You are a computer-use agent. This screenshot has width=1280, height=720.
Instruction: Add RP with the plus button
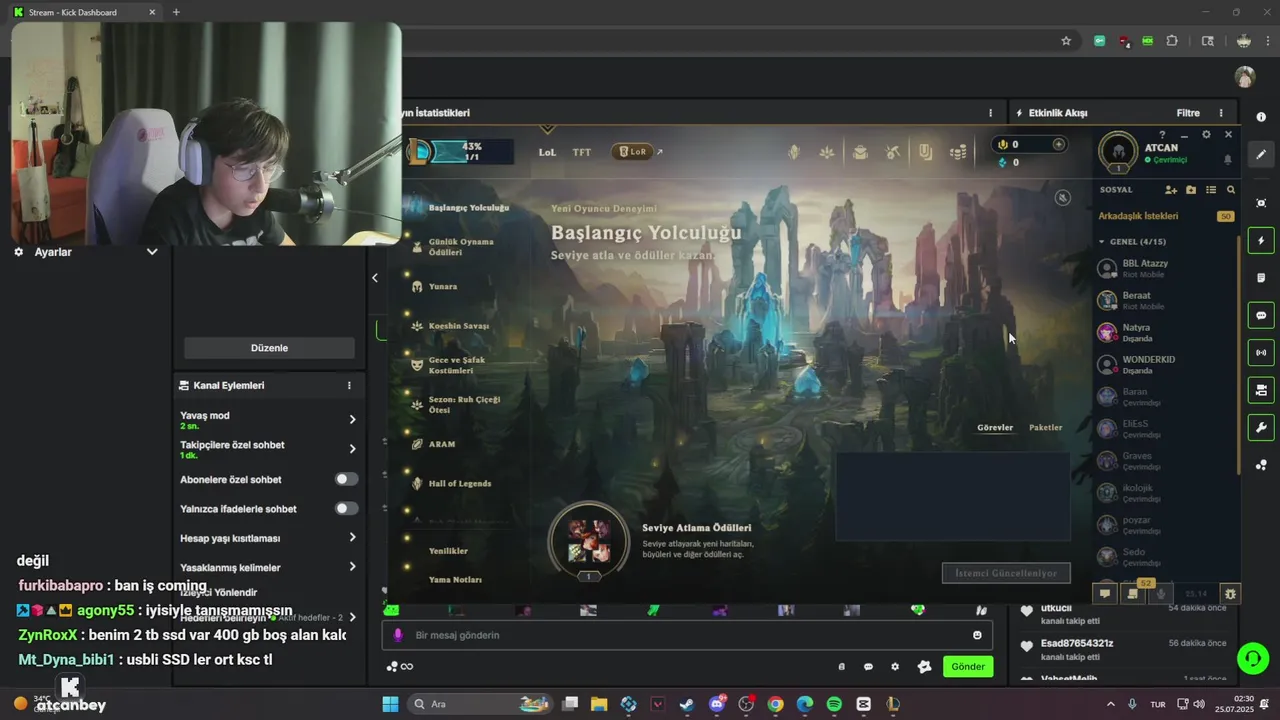tap(1059, 144)
